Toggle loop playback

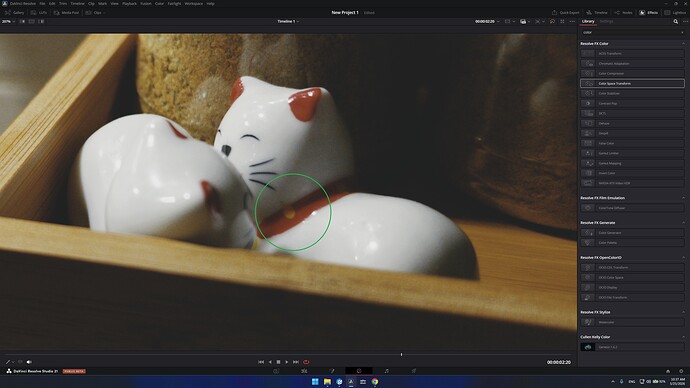[306, 362]
